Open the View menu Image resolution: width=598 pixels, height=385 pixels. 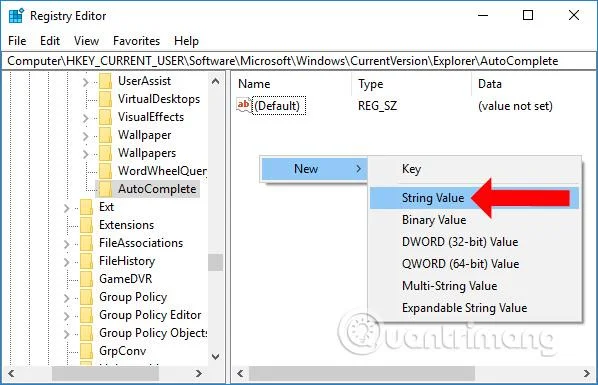point(87,41)
